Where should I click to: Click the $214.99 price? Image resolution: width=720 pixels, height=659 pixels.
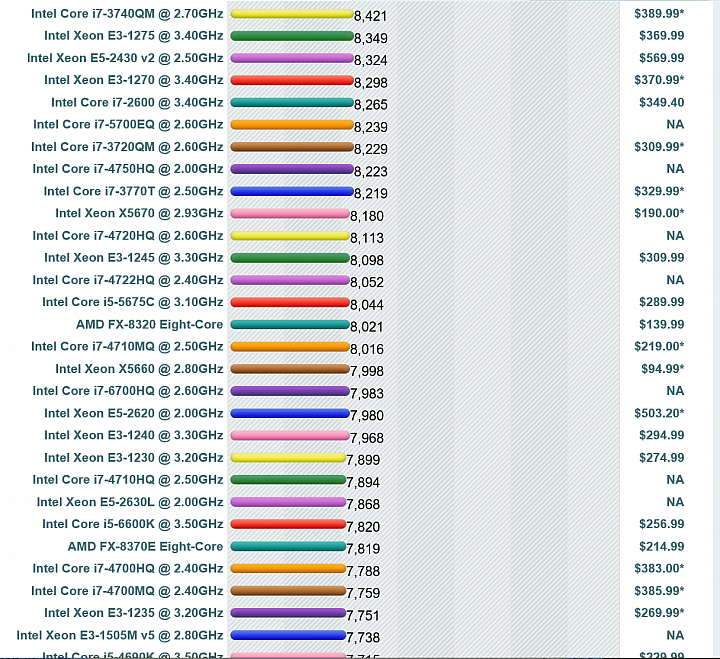coord(662,546)
